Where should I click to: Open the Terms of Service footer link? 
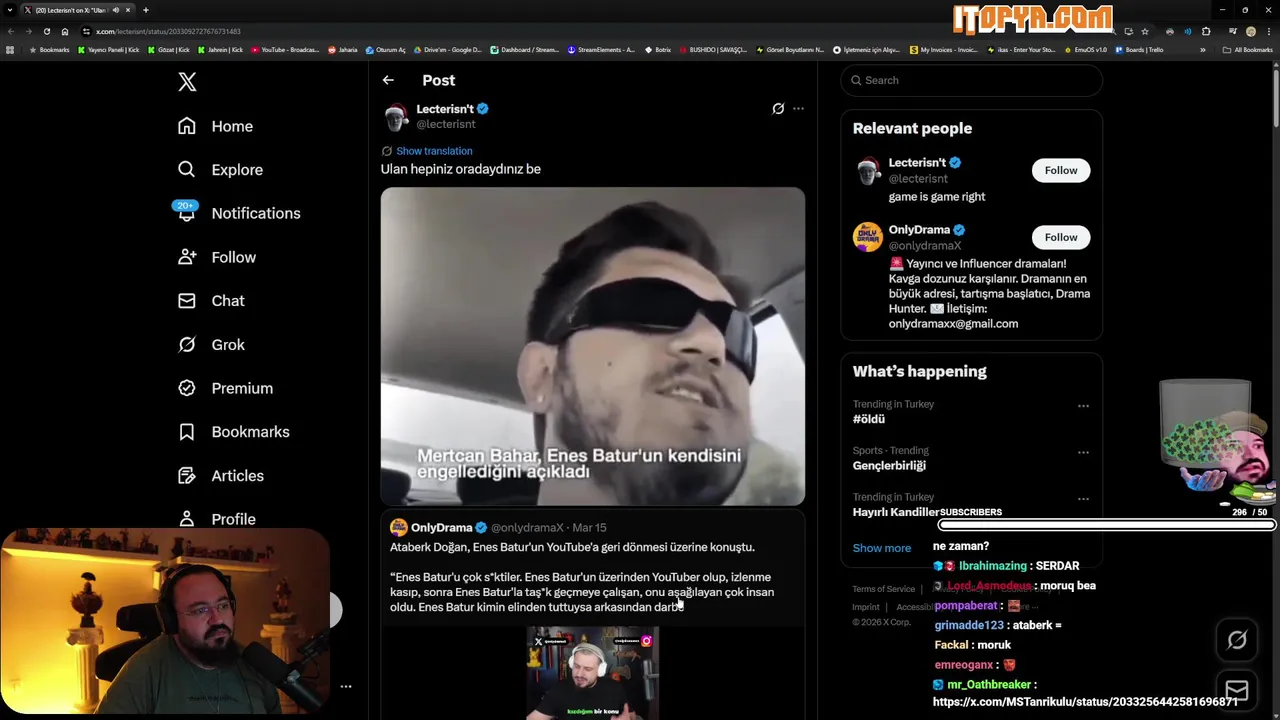point(884,589)
